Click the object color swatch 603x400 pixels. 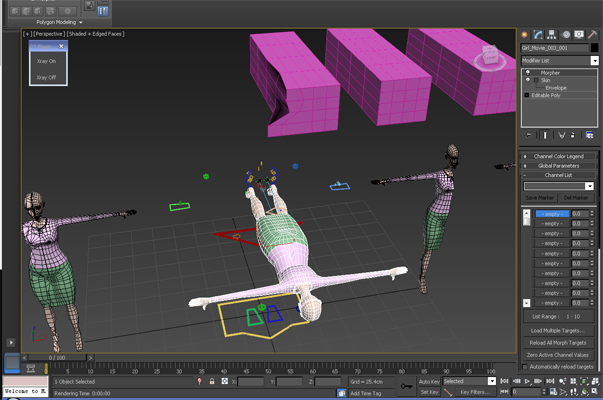click(x=593, y=47)
